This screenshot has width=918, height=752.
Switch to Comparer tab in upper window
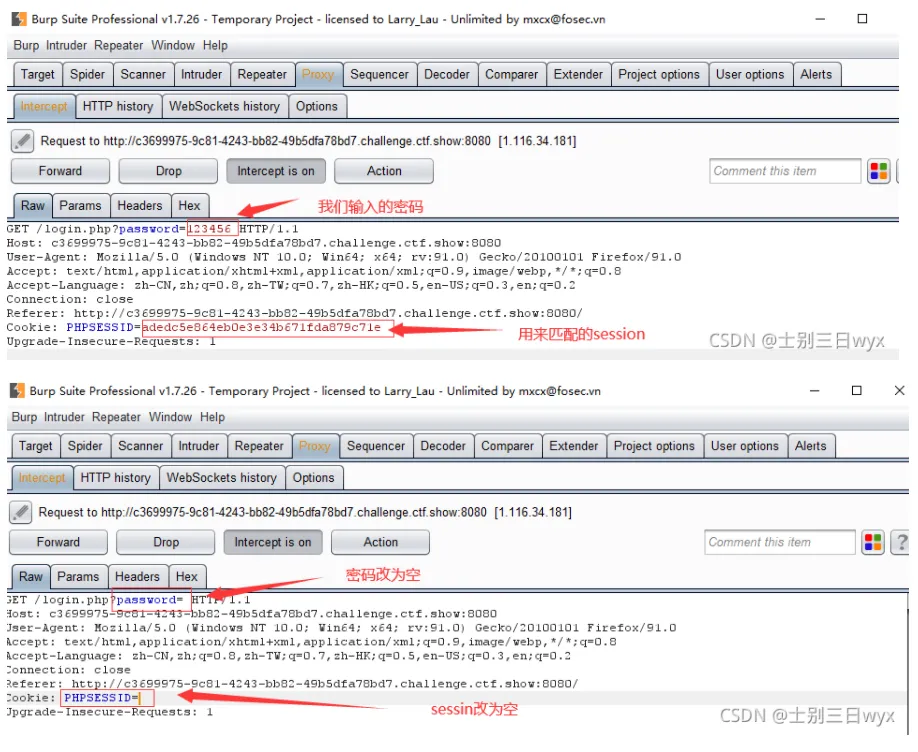(511, 74)
